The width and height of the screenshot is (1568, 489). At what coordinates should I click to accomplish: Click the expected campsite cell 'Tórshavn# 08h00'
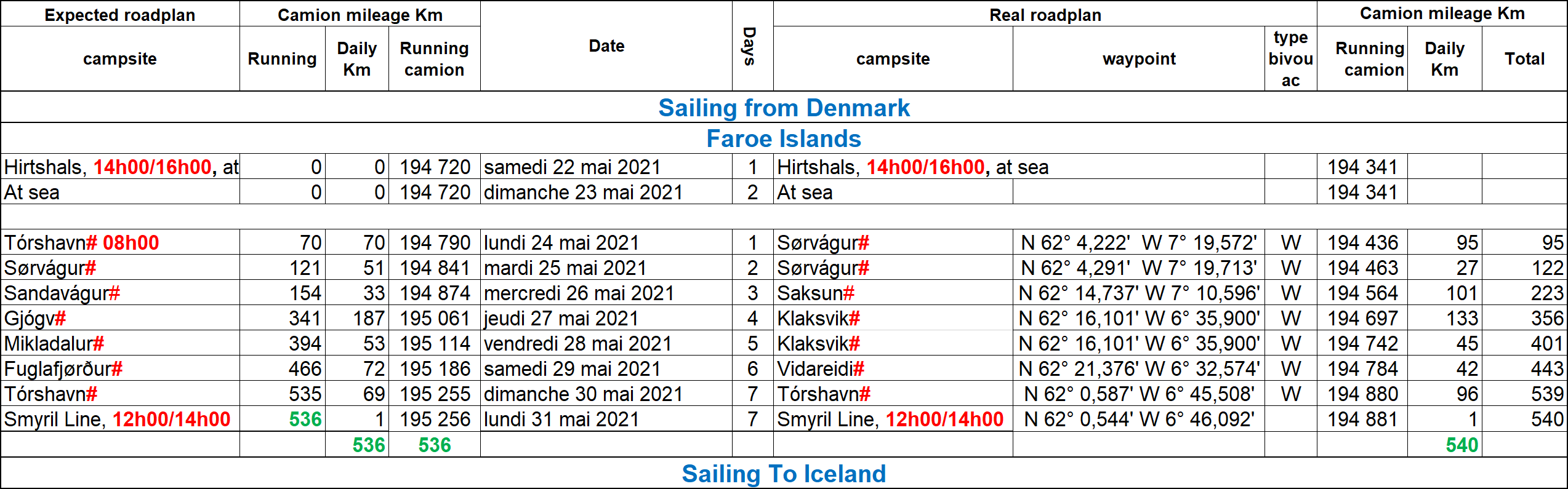[x=82, y=243]
